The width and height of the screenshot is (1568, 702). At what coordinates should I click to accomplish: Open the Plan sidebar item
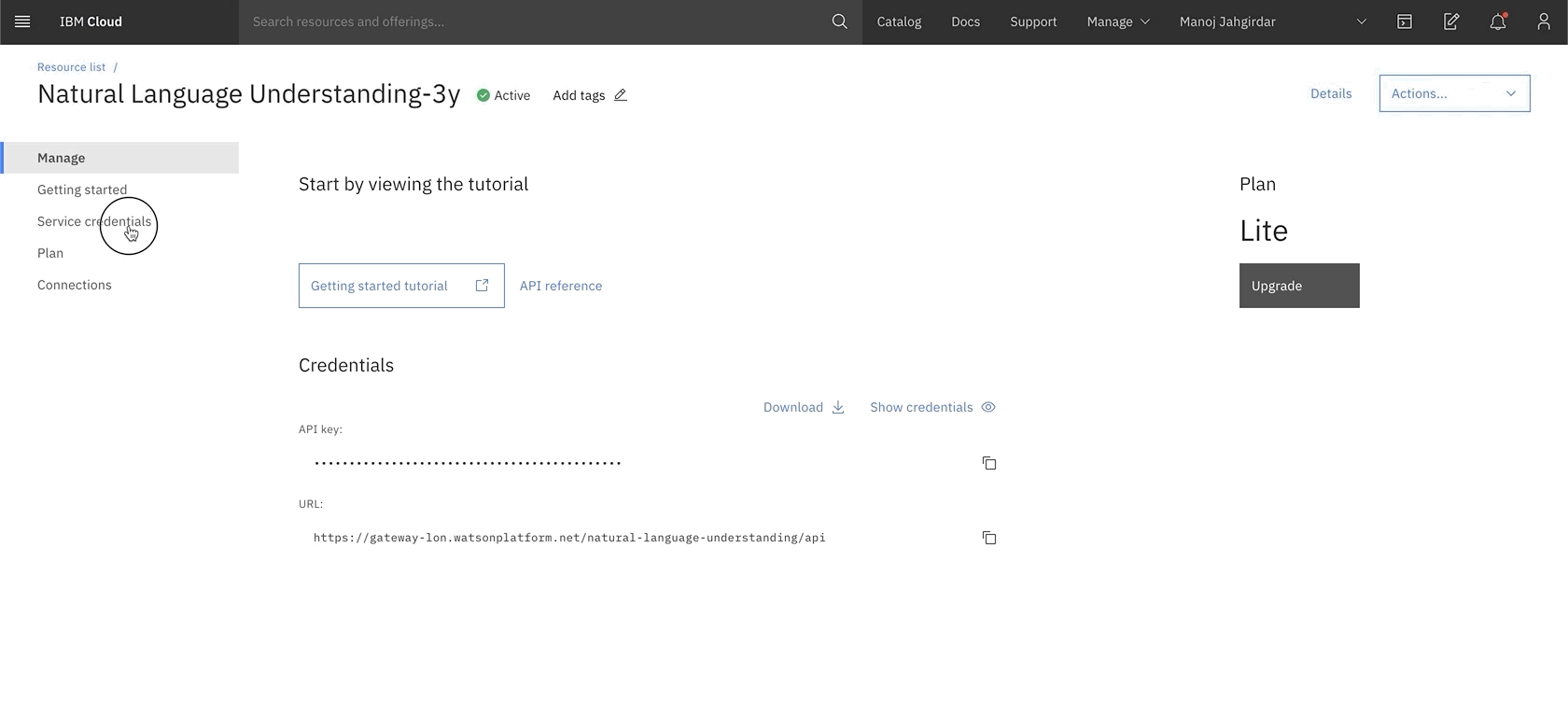(50, 253)
